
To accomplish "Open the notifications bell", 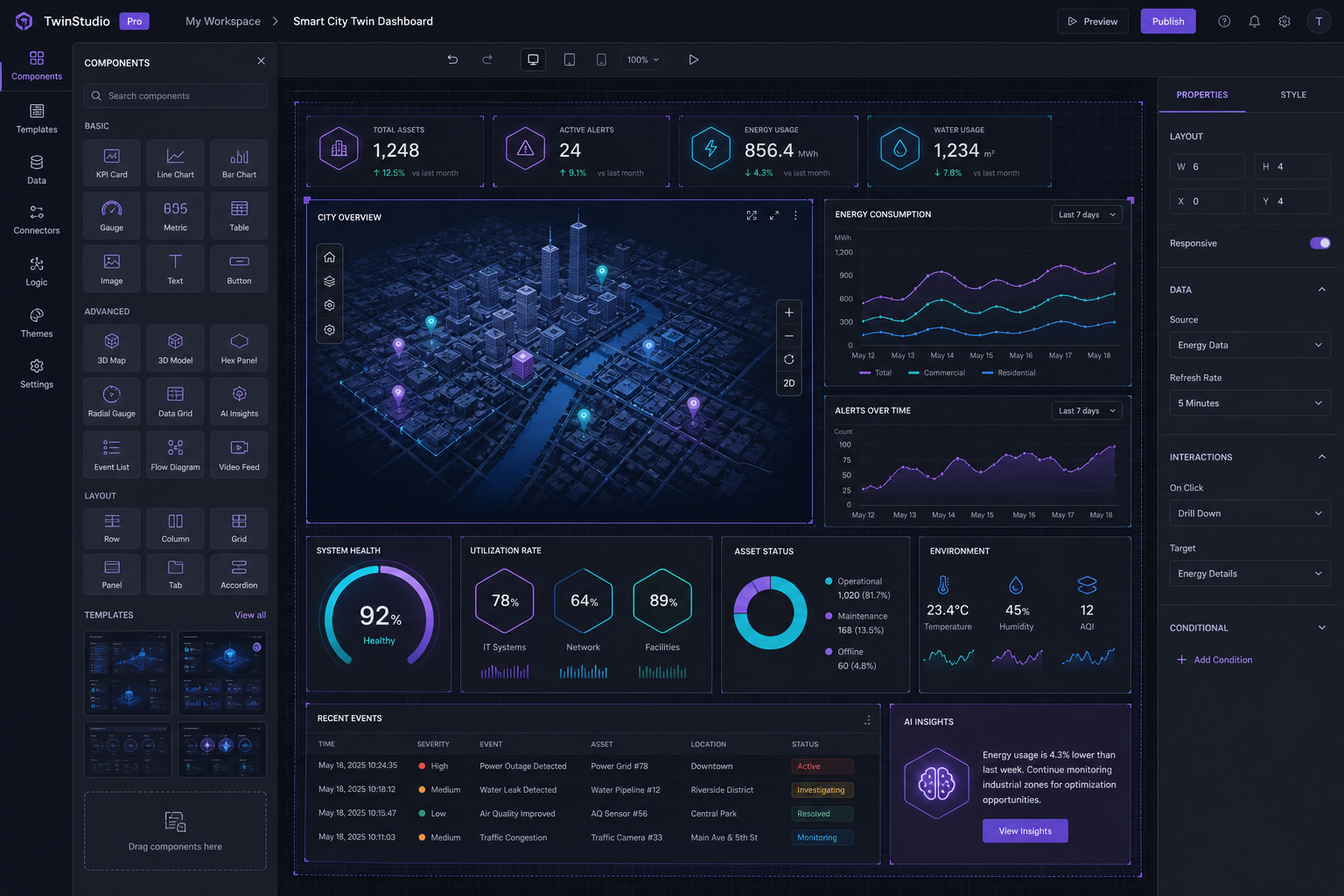I will coord(1254,21).
